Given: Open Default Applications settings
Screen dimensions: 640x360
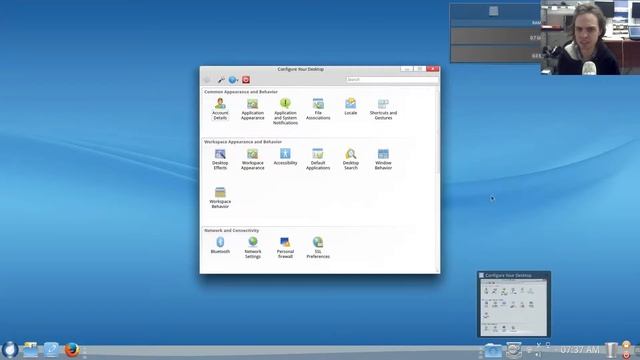Looking at the screenshot, I should (x=318, y=159).
